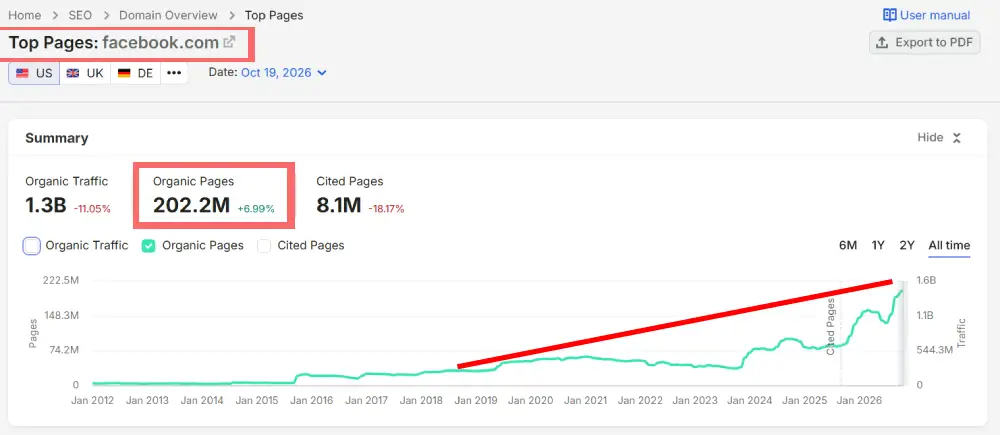Switch chart range to 2Y
Screen dimensions: 1000x435
click(907, 246)
